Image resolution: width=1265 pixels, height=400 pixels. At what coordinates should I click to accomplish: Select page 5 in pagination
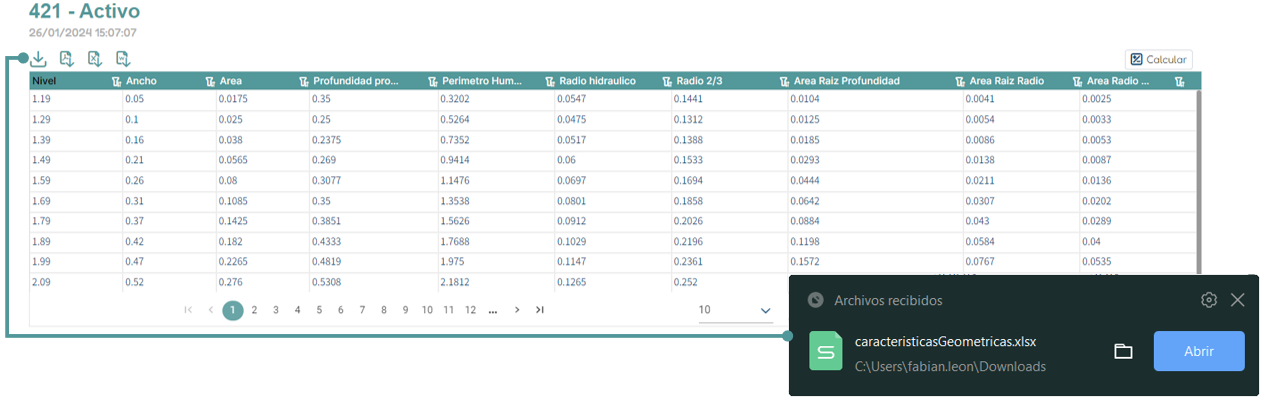click(x=319, y=310)
